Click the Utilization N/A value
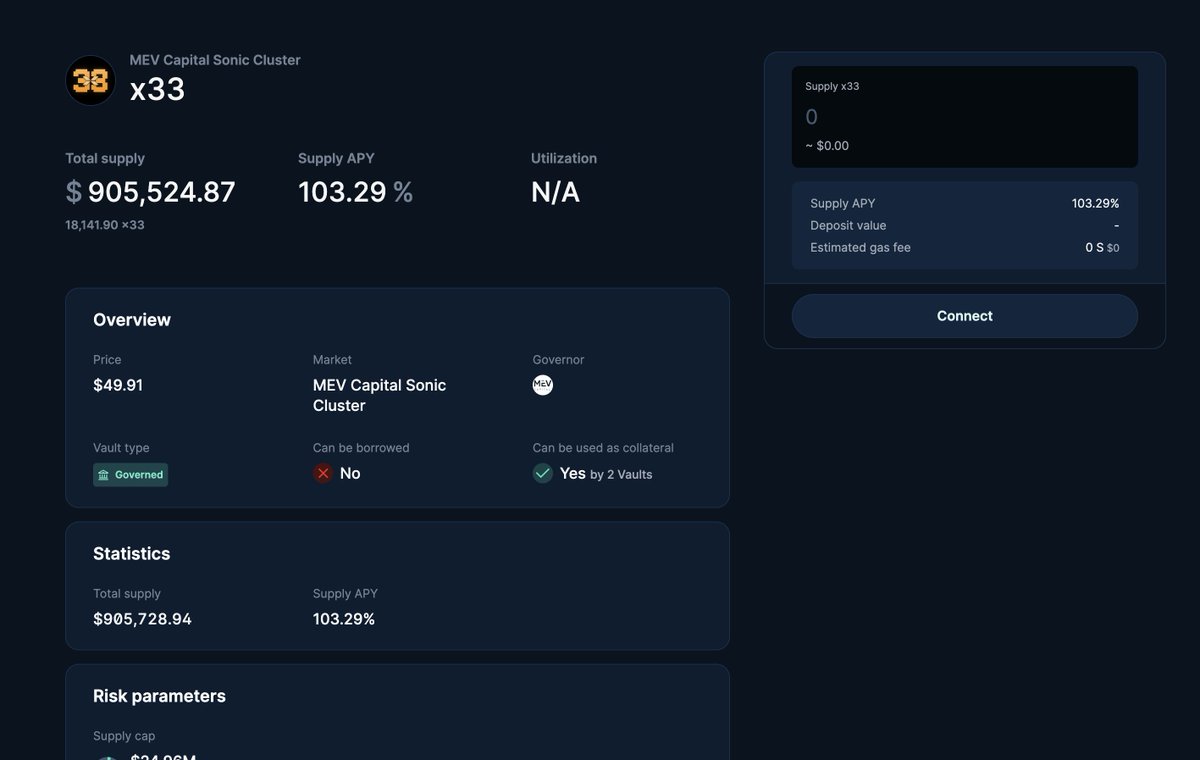The height and width of the screenshot is (760, 1200). pyautogui.click(x=555, y=191)
